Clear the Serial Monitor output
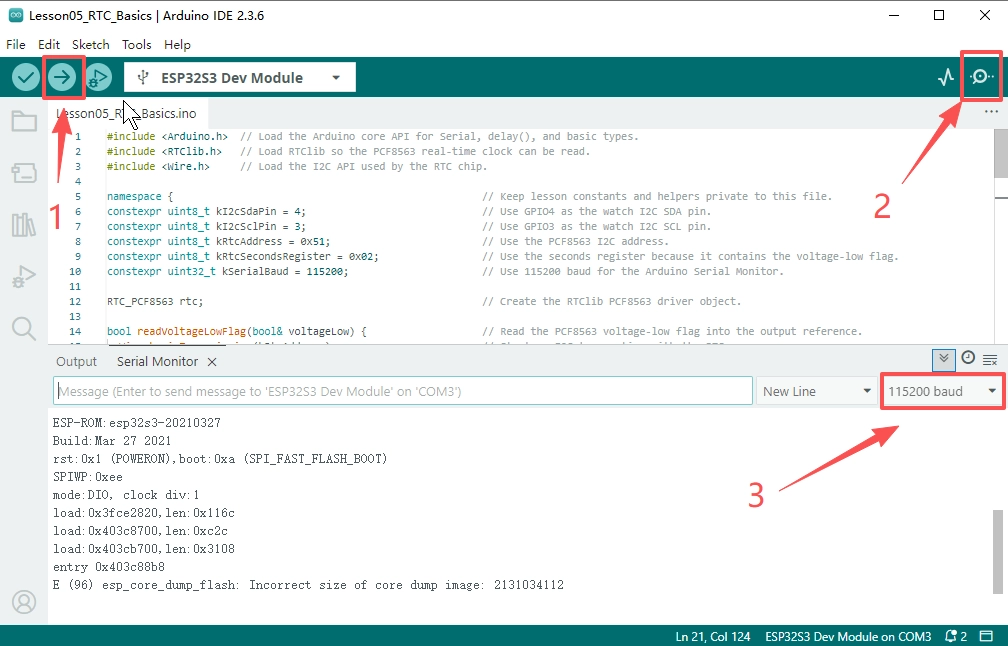The image size is (1008, 646). (990, 360)
